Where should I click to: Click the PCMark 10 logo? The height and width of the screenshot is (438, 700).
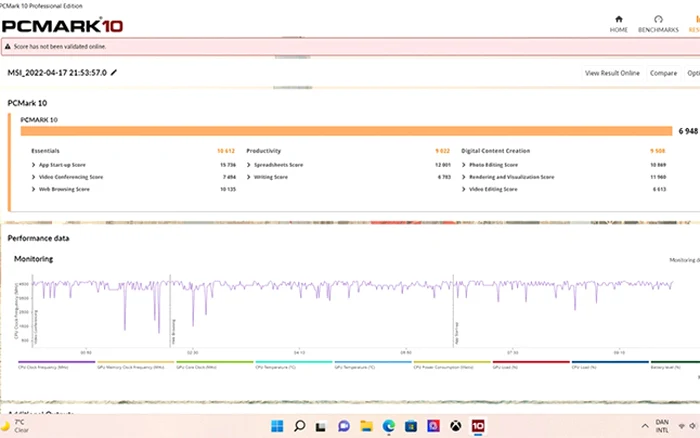point(62,25)
